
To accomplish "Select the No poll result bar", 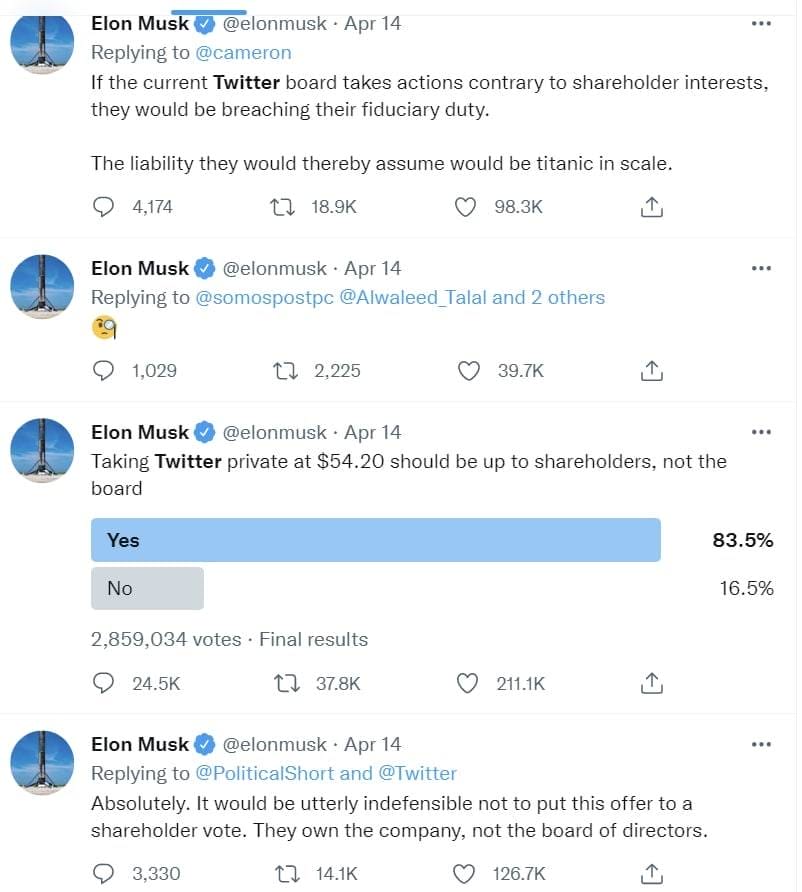I will coord(147,588).
